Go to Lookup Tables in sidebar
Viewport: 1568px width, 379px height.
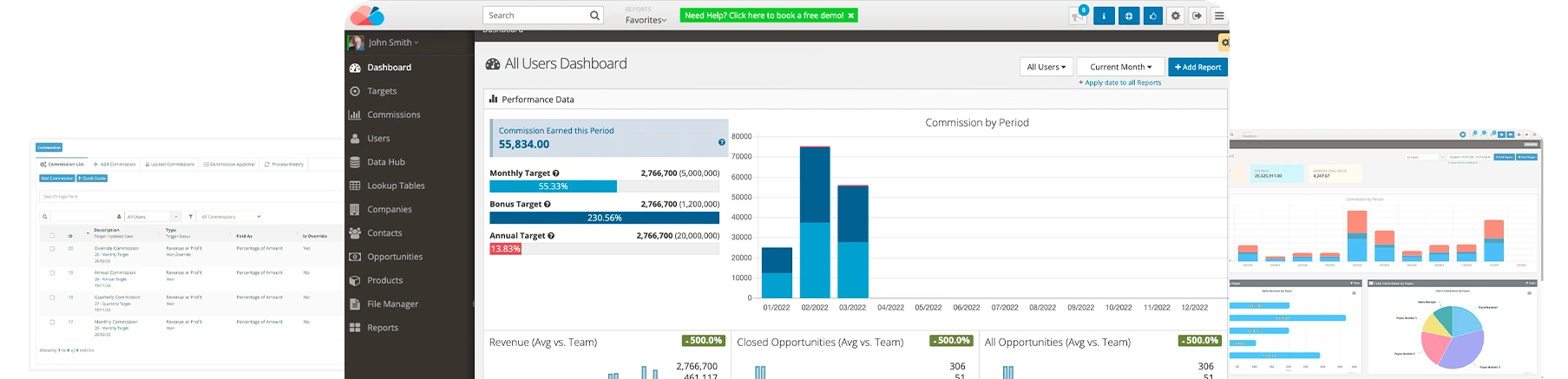396,186
